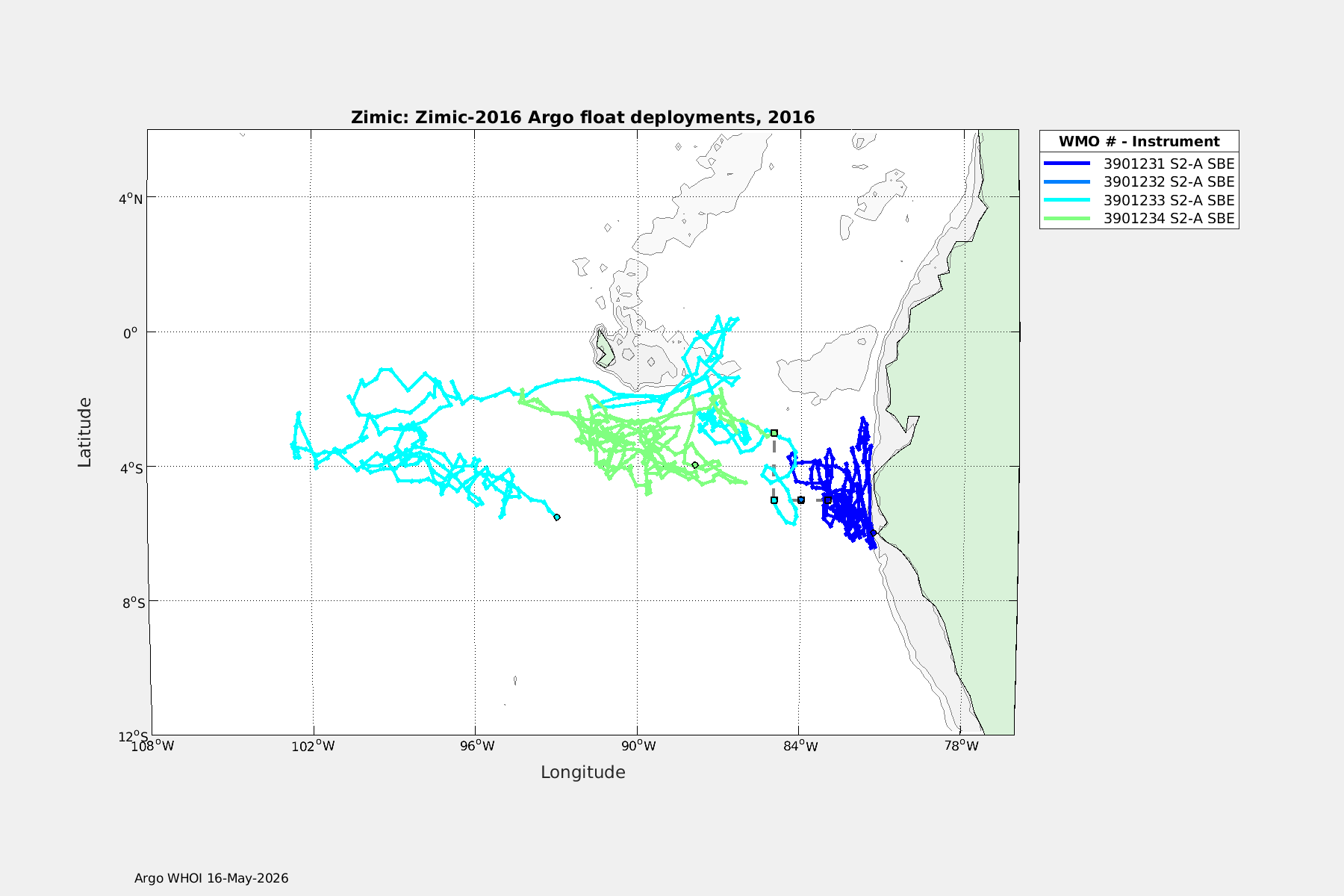The width and height of the screenshot is (1344, 896).
Task: Click the green diamond marker near 88°W
Action: (x=695, y=465)
